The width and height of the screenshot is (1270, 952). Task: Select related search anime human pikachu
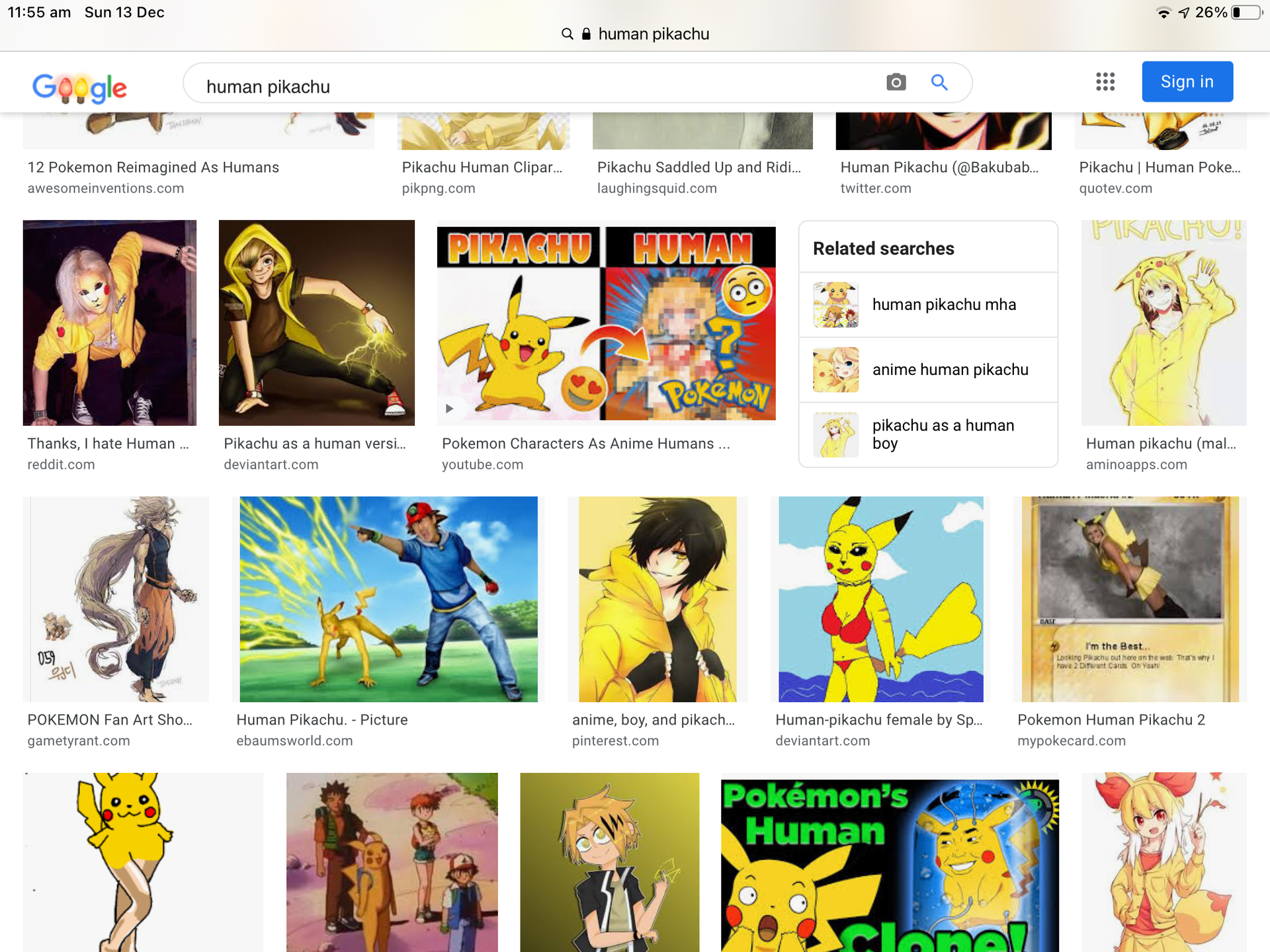[x=929, y=370]
